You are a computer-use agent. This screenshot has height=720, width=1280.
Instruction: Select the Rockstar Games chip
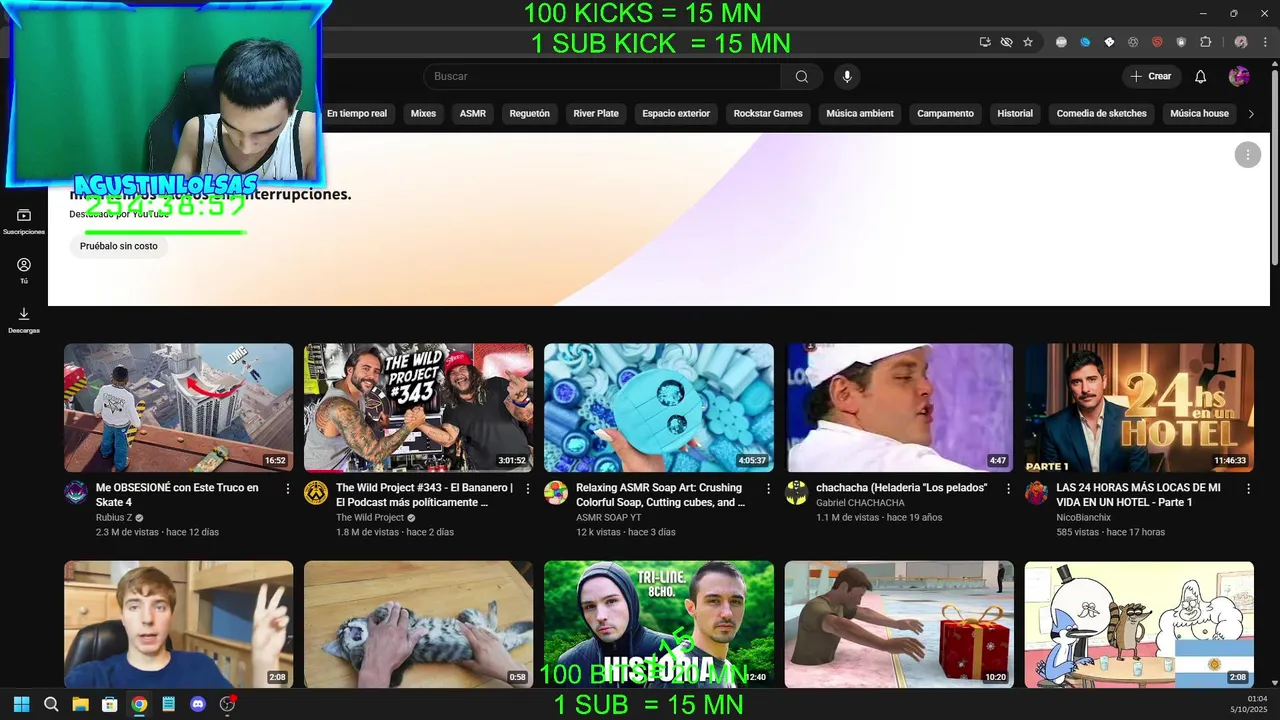(x=768, y=114)
